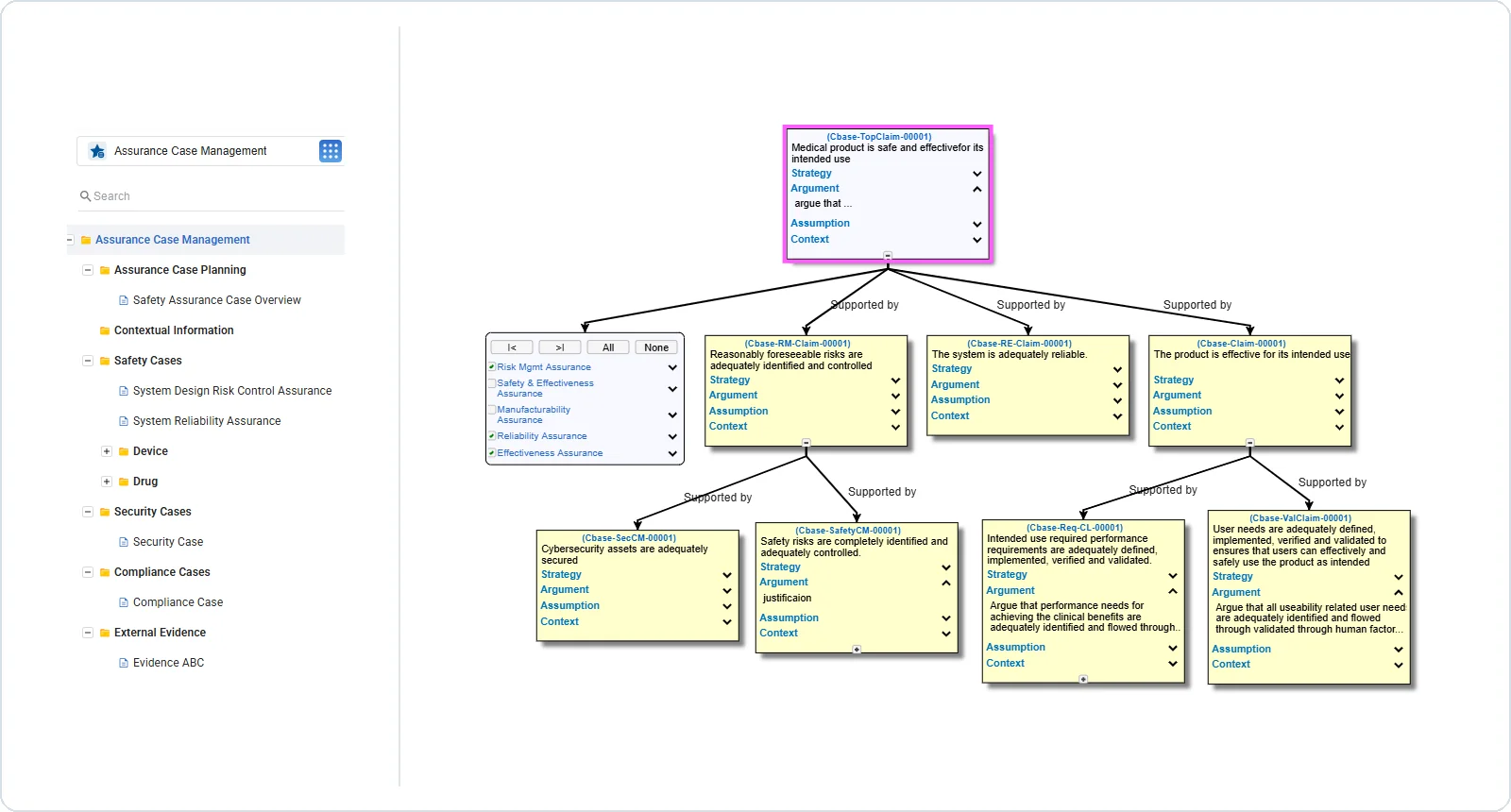Click the System Design Risk Control Assurance document icon

pos(124,391)
